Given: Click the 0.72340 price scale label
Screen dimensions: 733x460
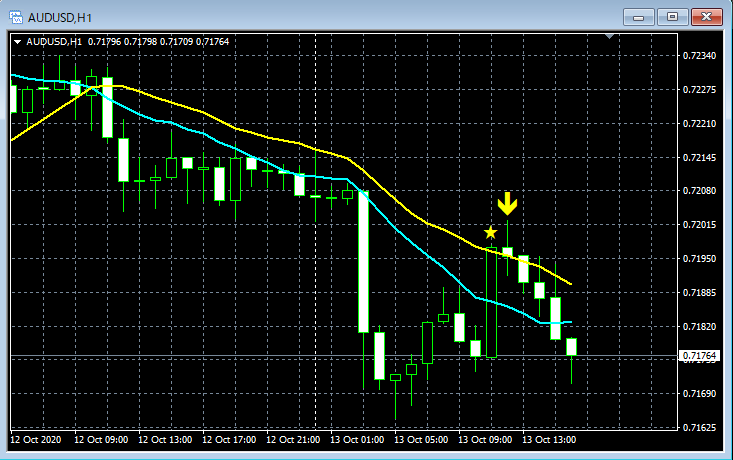Looking at the screenshot, I should click(699, 56).
